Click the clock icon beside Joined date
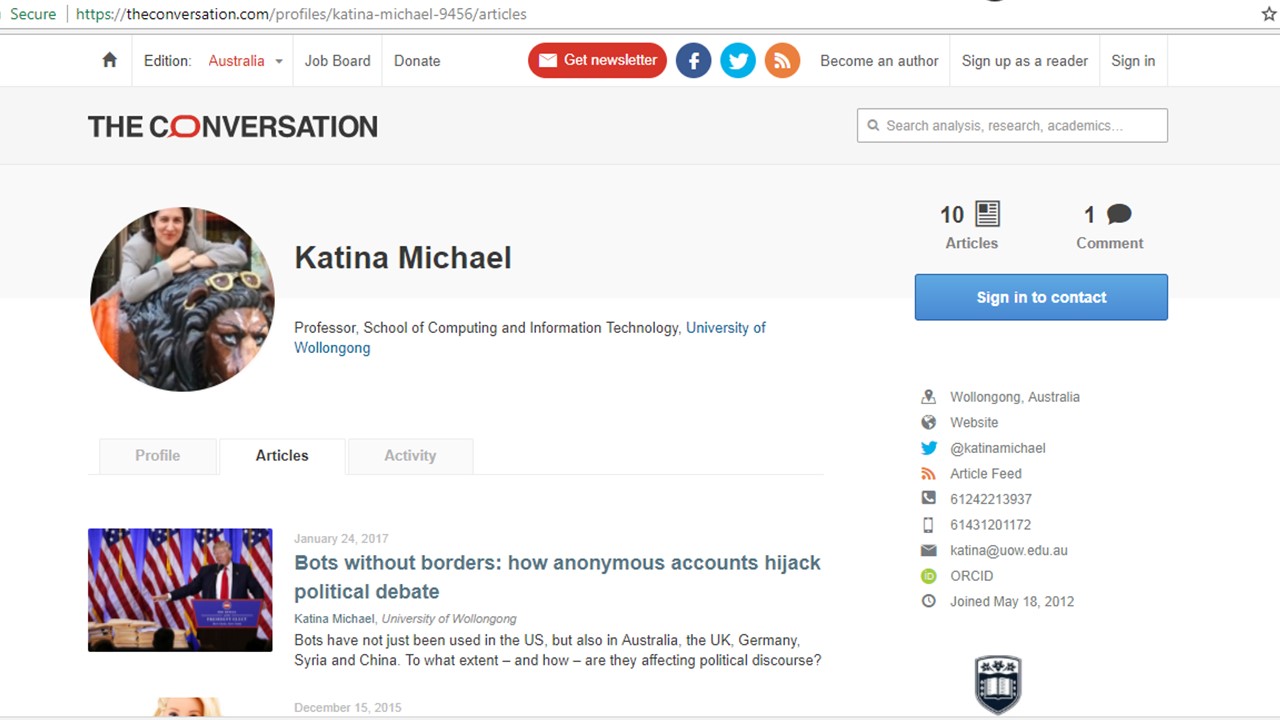 coord(929,601)
